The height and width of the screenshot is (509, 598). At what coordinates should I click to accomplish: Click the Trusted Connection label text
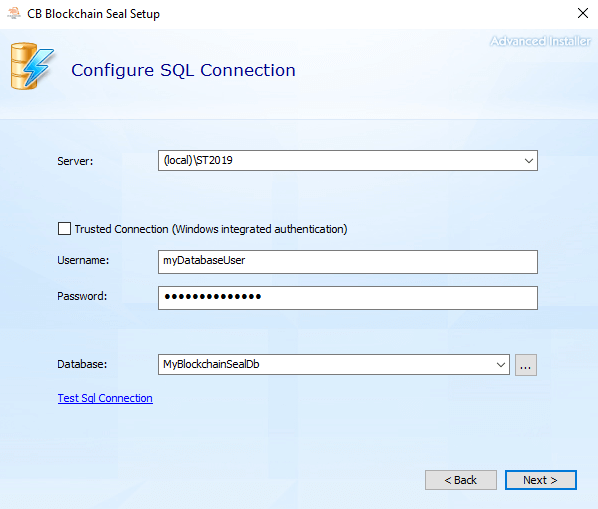coord(211,229)
